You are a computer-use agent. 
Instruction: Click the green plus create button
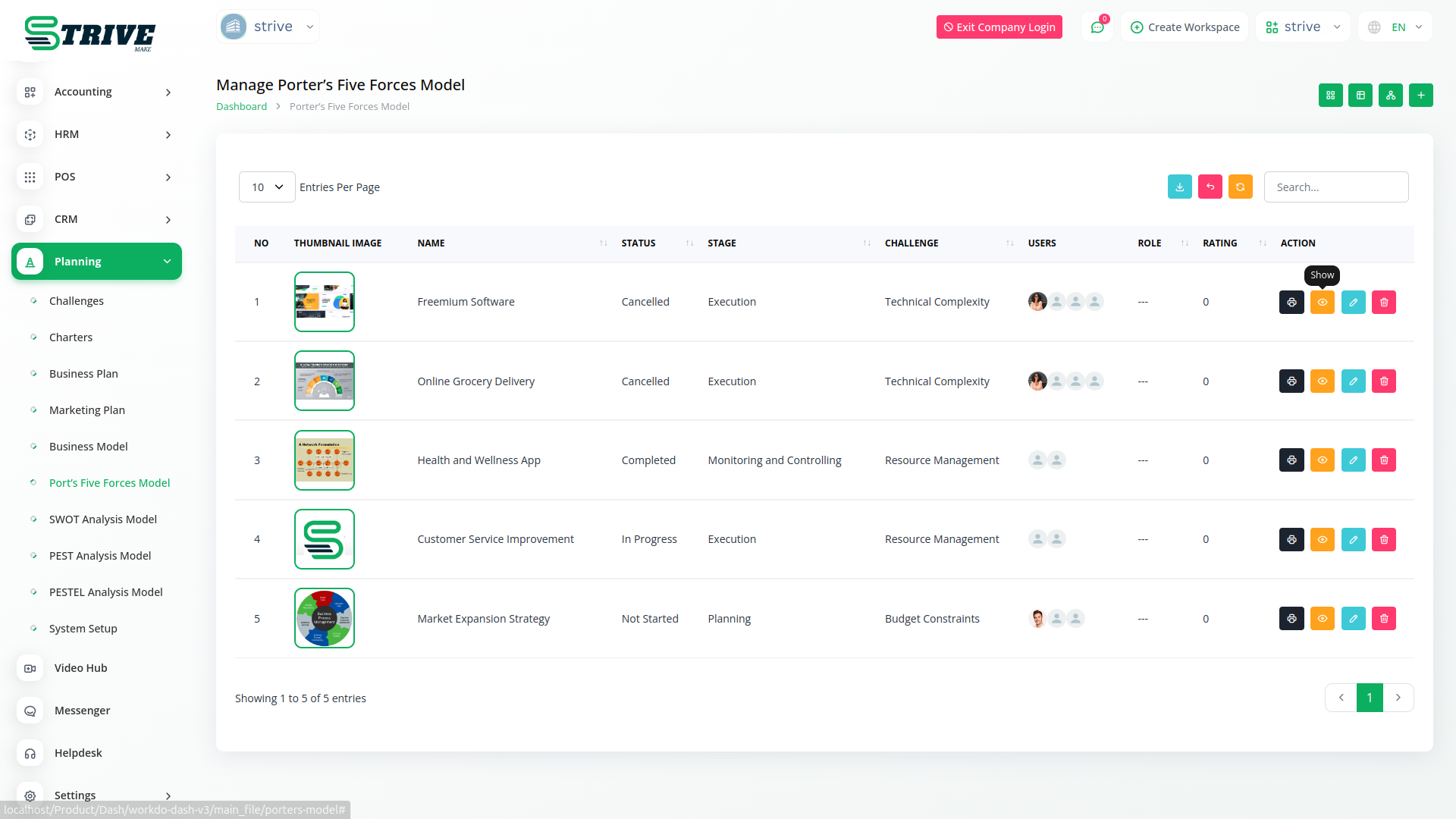[x=1420, y=95]
